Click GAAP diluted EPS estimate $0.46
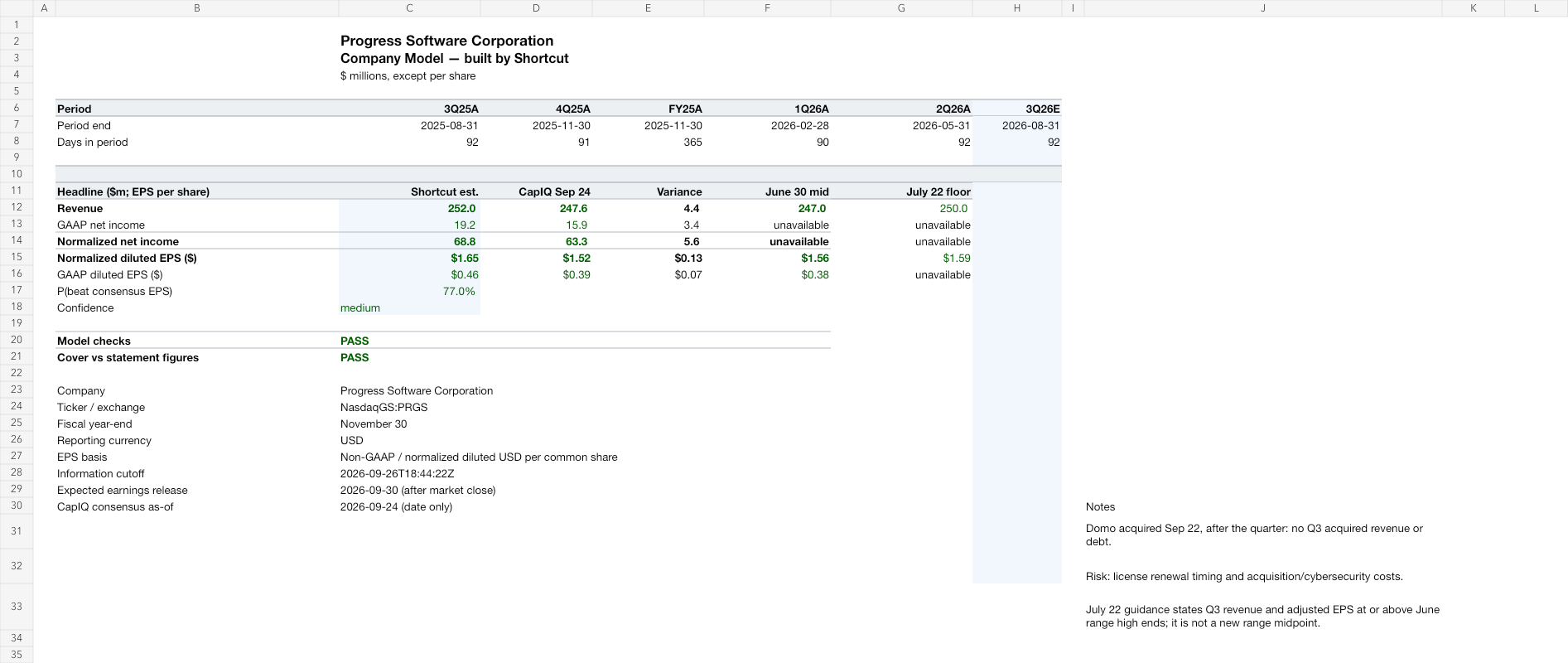The image size is (1568, 663). coord(465,274)
